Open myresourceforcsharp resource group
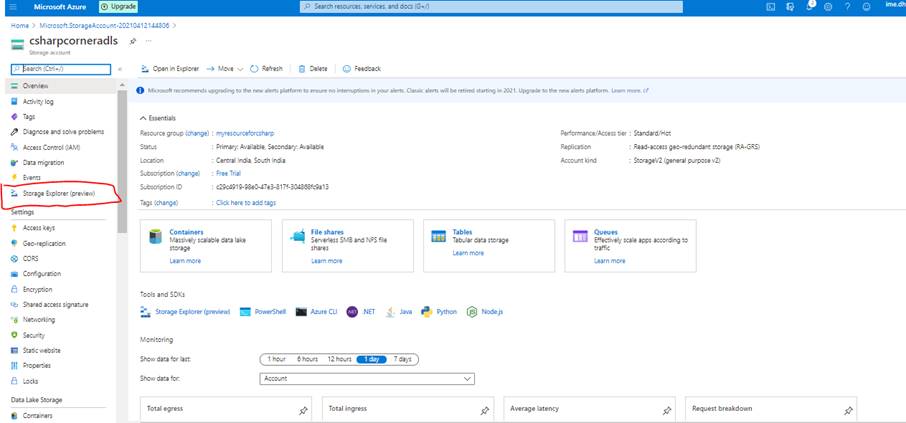This screenshot has width=906, height=423. tap(245, 133)
